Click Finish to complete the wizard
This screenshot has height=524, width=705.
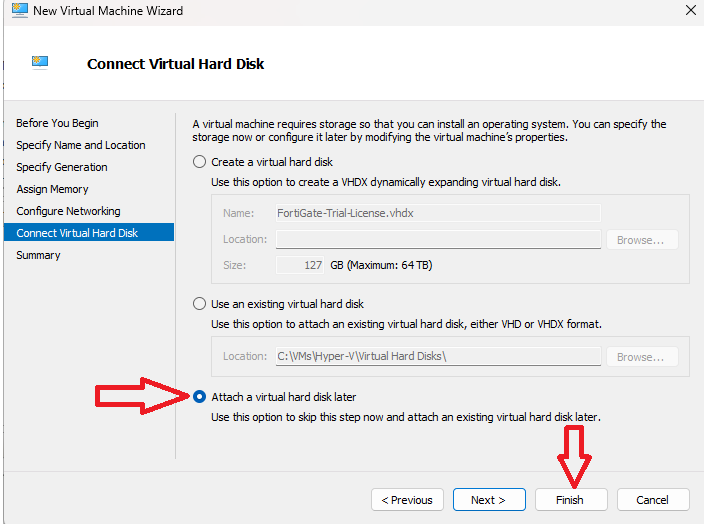(569, 500)
